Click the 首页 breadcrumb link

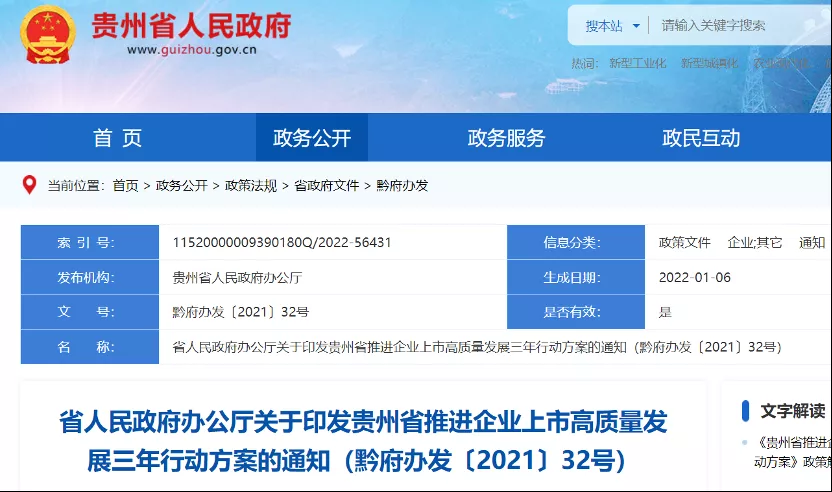pos(125,186)
